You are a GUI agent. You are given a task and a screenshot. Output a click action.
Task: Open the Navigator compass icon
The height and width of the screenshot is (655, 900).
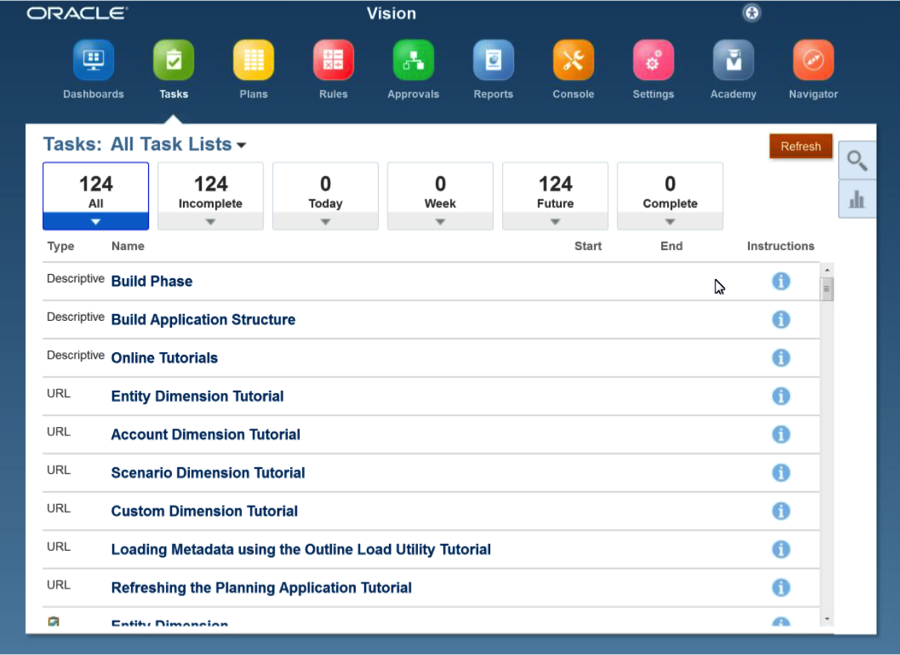[813, 61]
